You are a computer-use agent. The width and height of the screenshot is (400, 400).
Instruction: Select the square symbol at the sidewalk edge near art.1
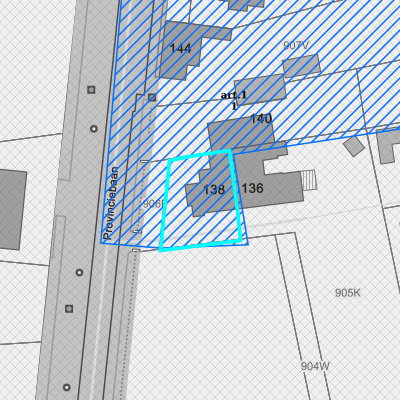pos(152,97)
